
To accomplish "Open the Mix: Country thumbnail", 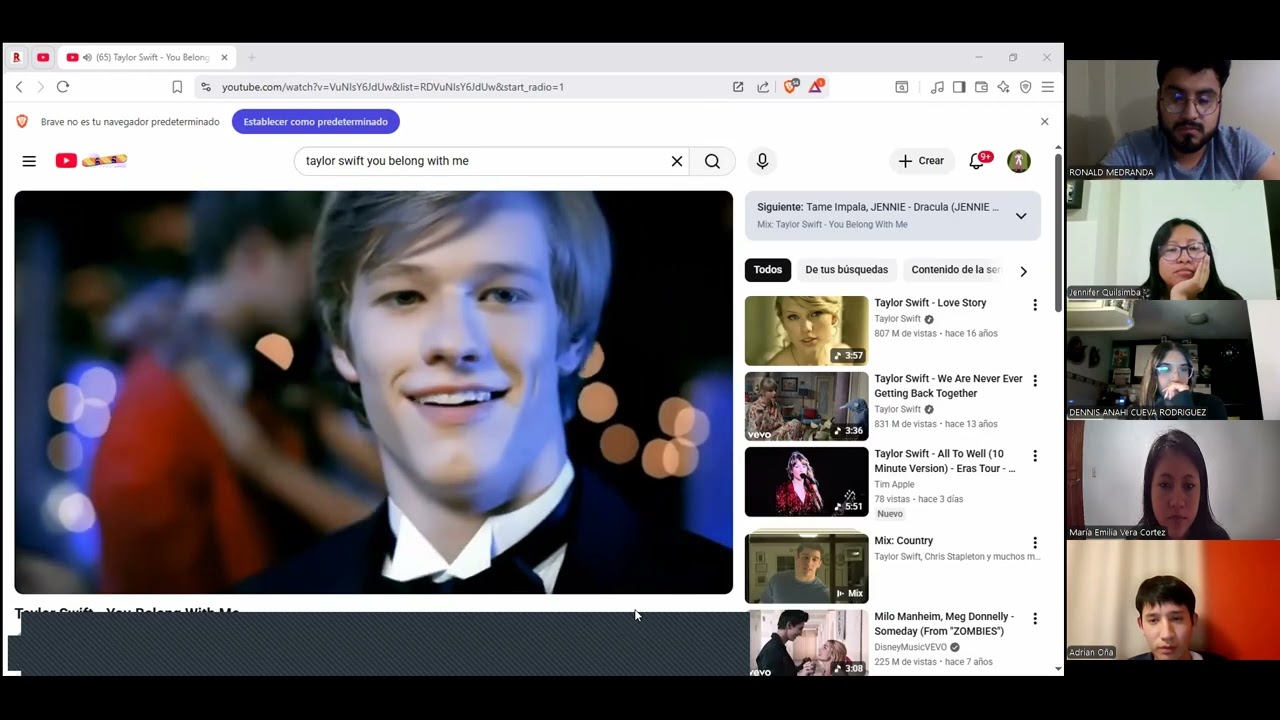I will click(x=807, y=568).
